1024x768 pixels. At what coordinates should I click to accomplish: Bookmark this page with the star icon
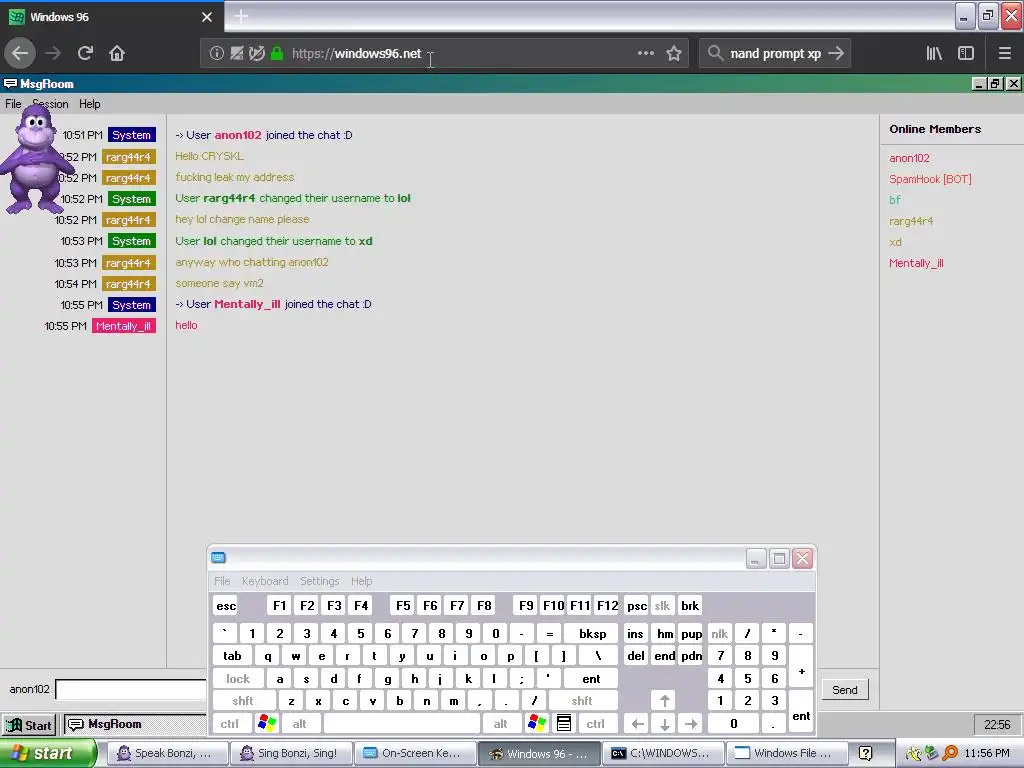[x=674, y=54]
